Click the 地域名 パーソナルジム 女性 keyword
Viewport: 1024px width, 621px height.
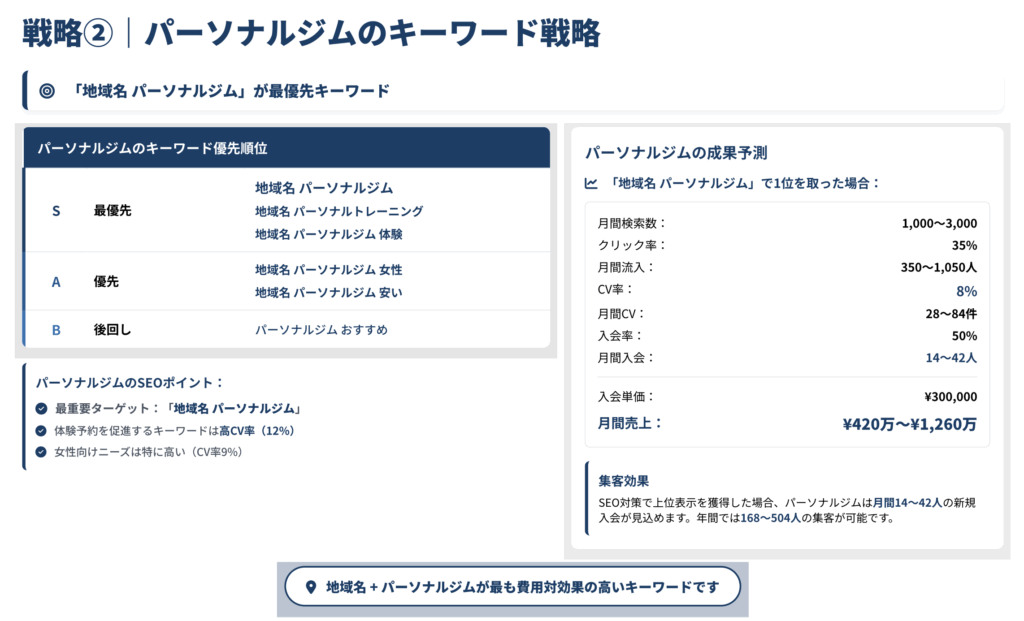[329, 269]
